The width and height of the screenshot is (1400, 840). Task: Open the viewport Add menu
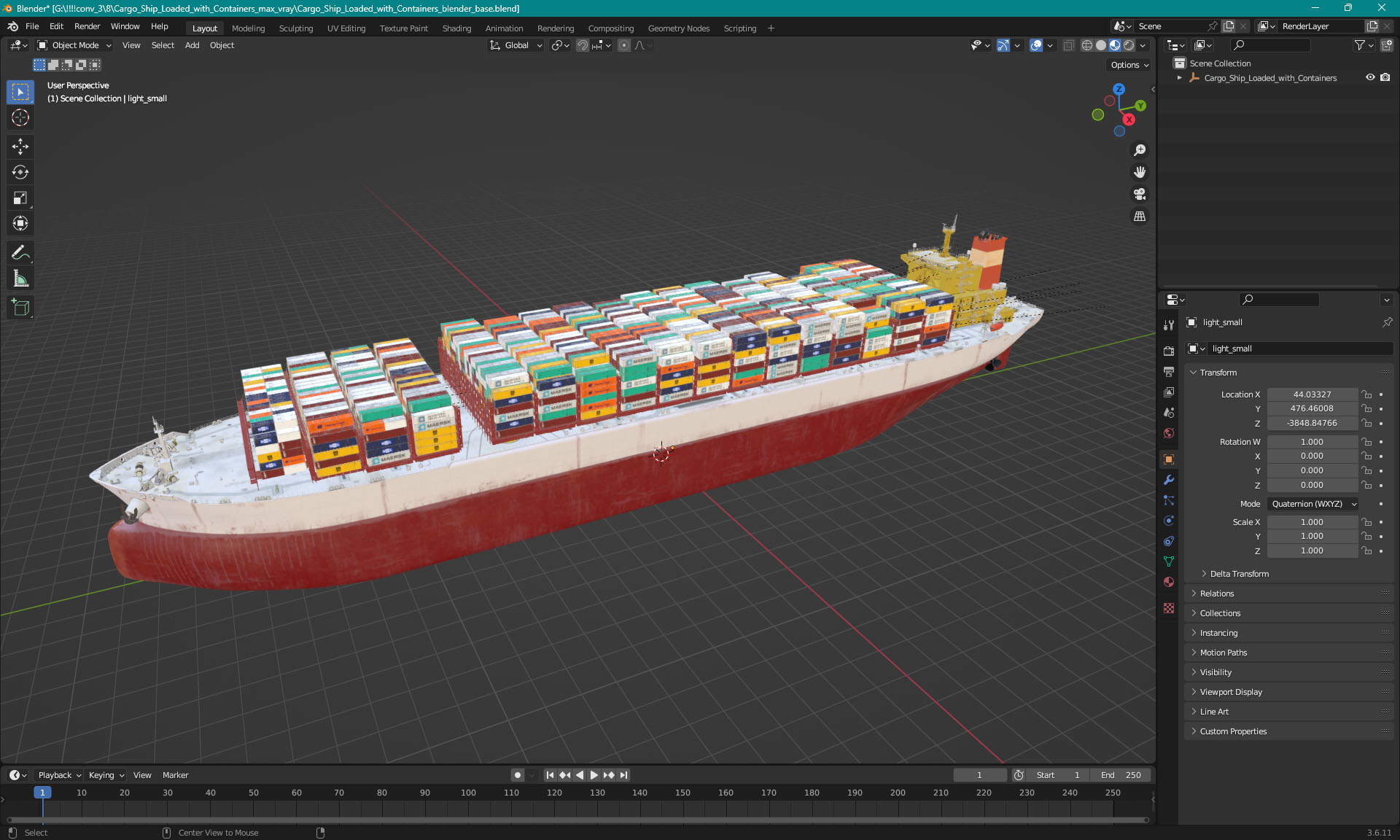pos(192,45)
